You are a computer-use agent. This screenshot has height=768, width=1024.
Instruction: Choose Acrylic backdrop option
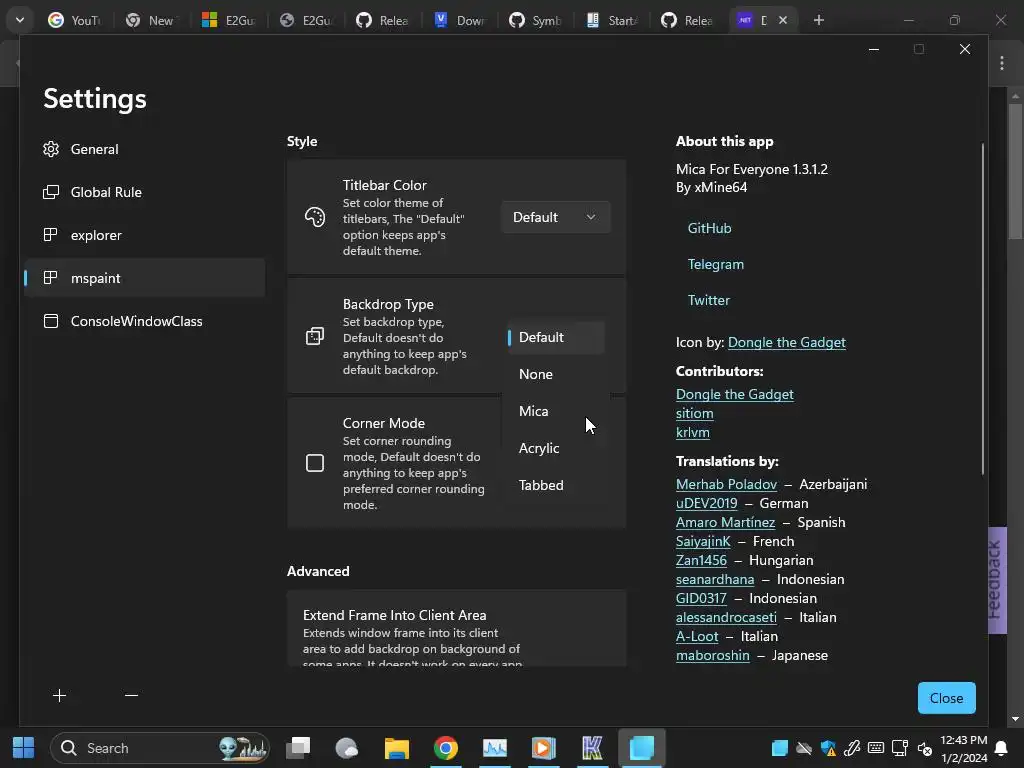[x=556, y=448]
